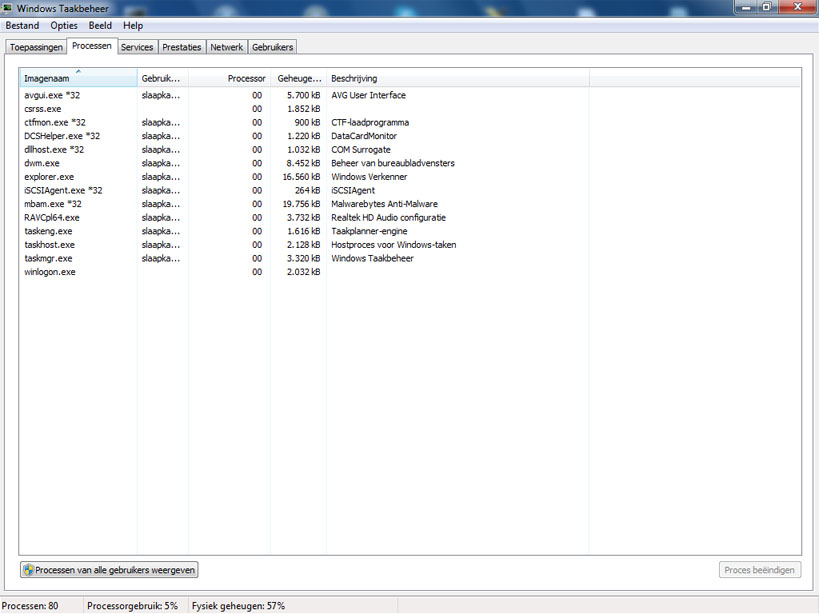Image resolution: width=819 pixels, height=614 pixels.
Task: Click the Proces beëindigen button
Action: [759, 570]
